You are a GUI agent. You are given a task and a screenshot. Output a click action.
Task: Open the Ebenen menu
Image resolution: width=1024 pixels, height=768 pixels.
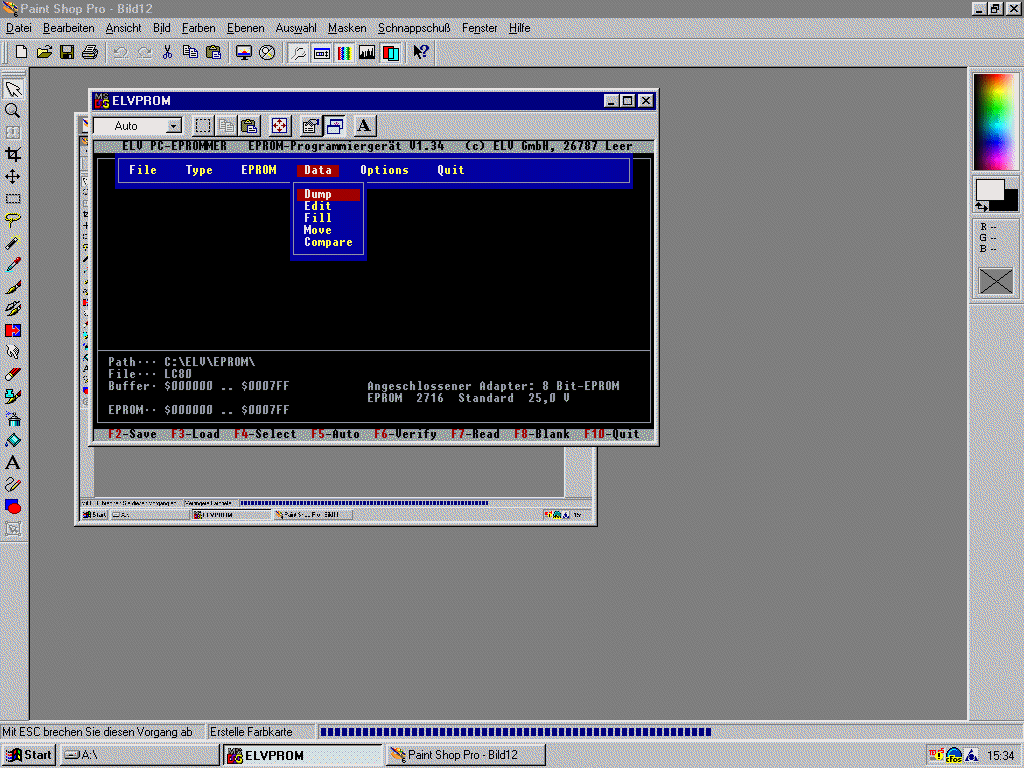(x=246, y=28)
